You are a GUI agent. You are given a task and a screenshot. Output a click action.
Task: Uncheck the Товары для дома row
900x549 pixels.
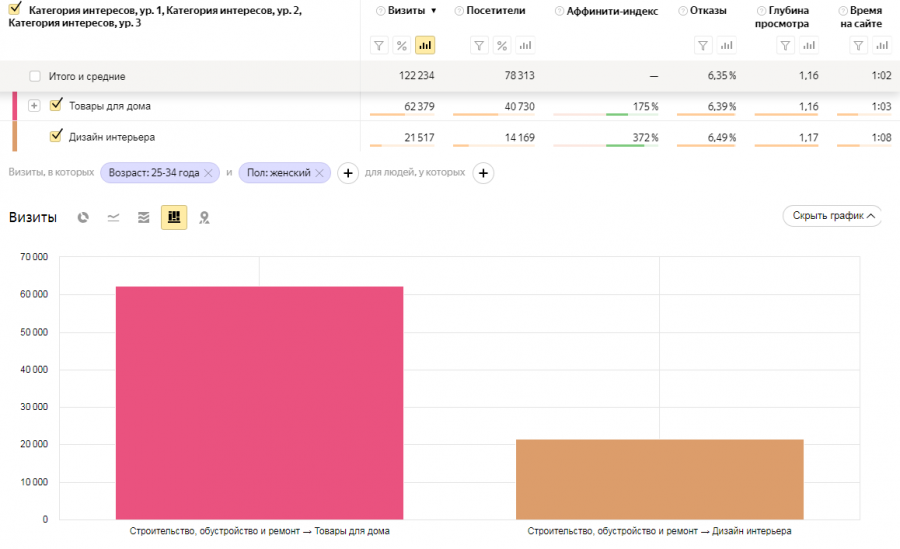coord(57,105)
